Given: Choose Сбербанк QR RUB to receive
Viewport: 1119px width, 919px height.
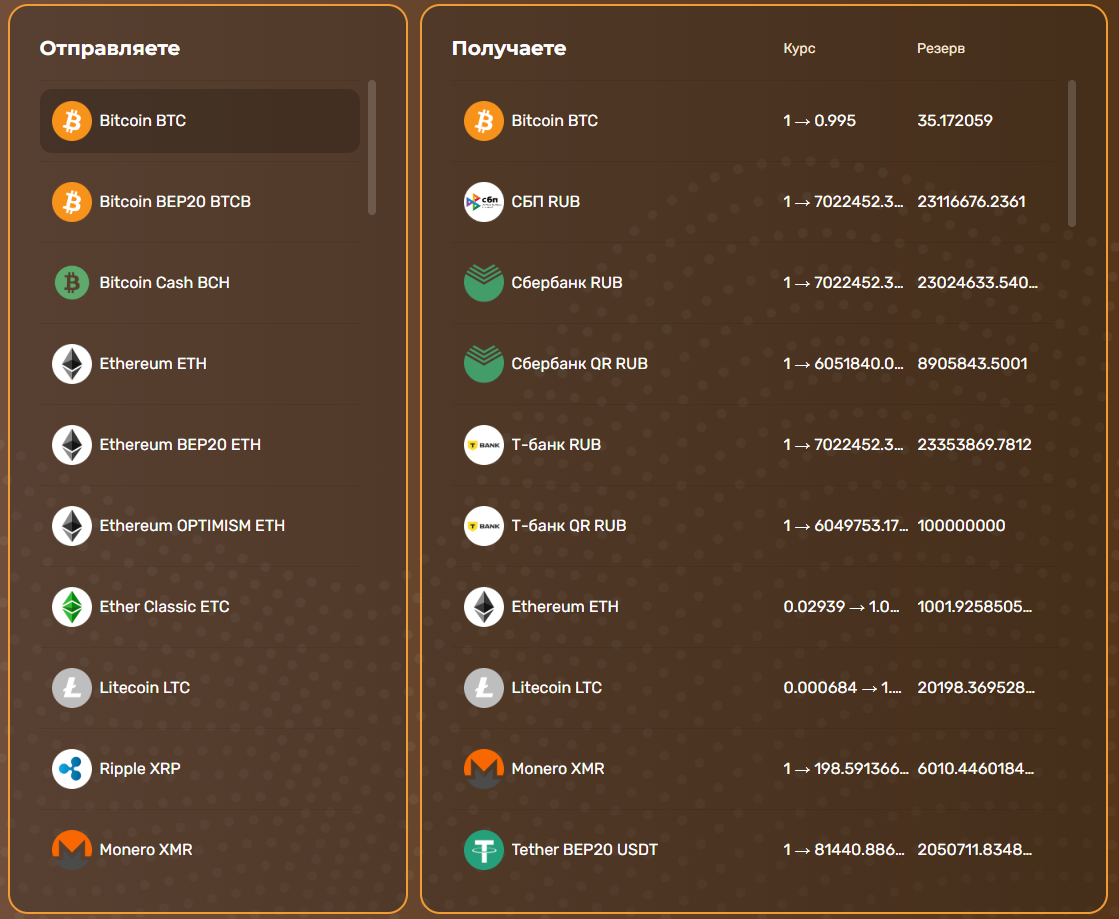Looking at the screenshot, I should (754, 364).
